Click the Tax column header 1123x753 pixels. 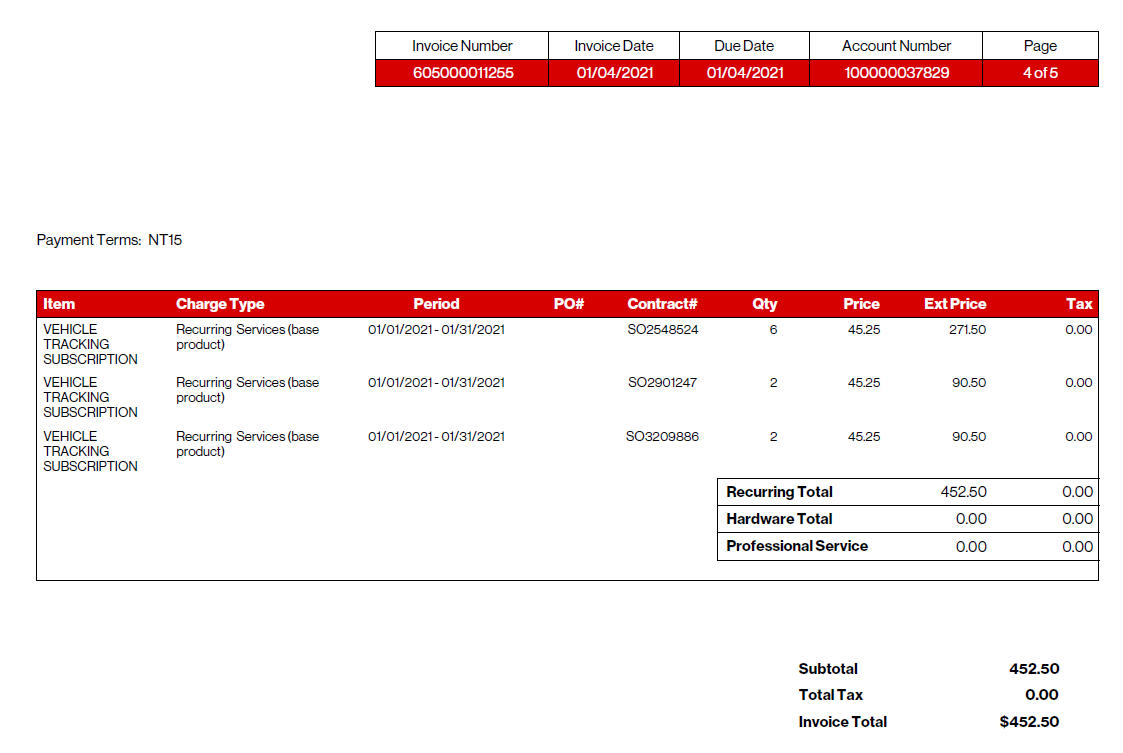pyautogui.click(x=1079, y=304)
